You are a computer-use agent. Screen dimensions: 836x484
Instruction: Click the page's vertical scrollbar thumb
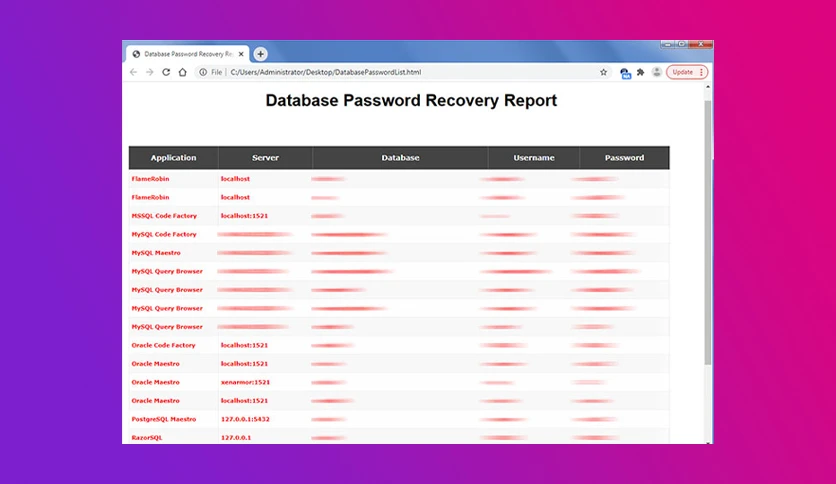708,232
